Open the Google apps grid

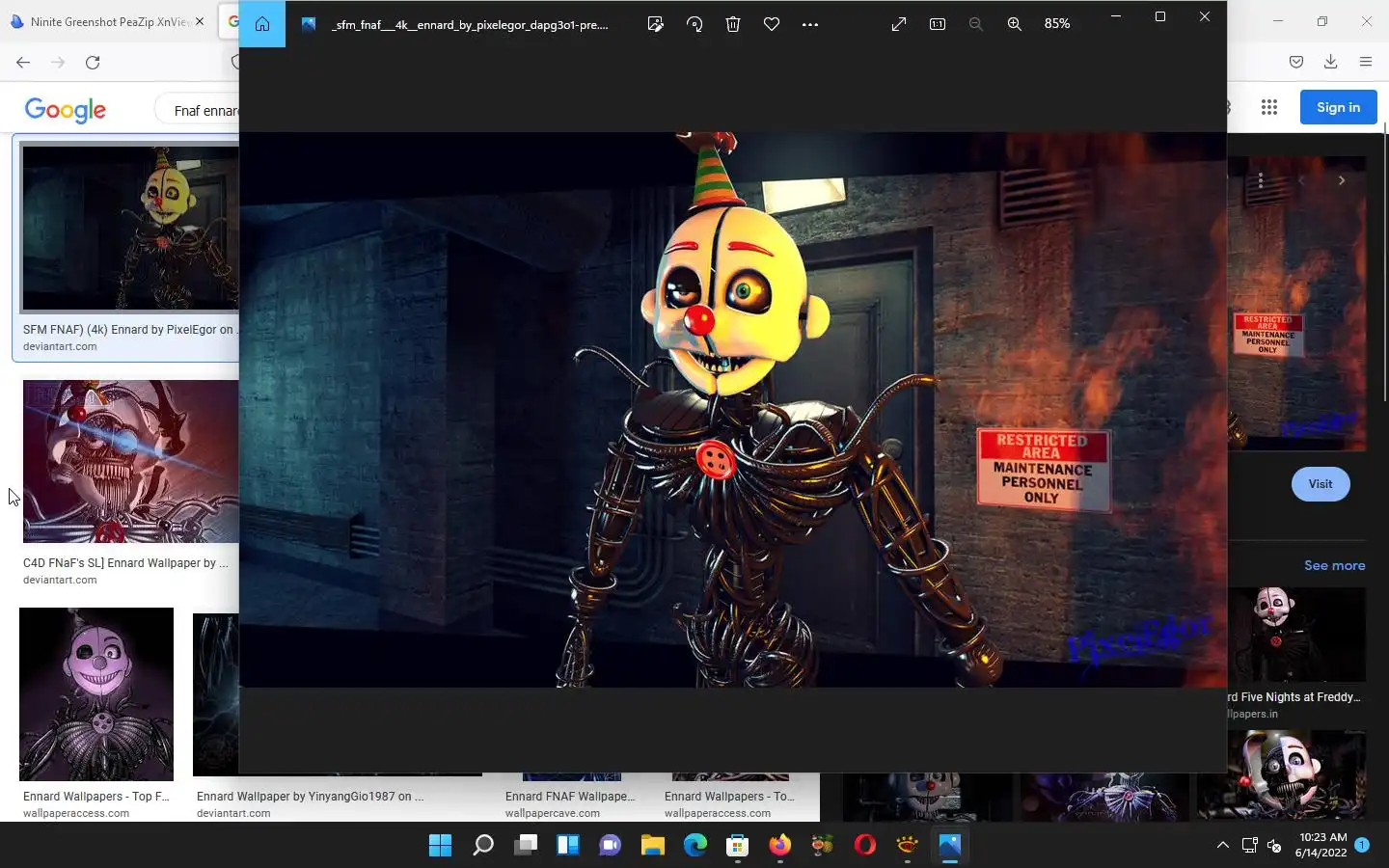(1269, 108)
